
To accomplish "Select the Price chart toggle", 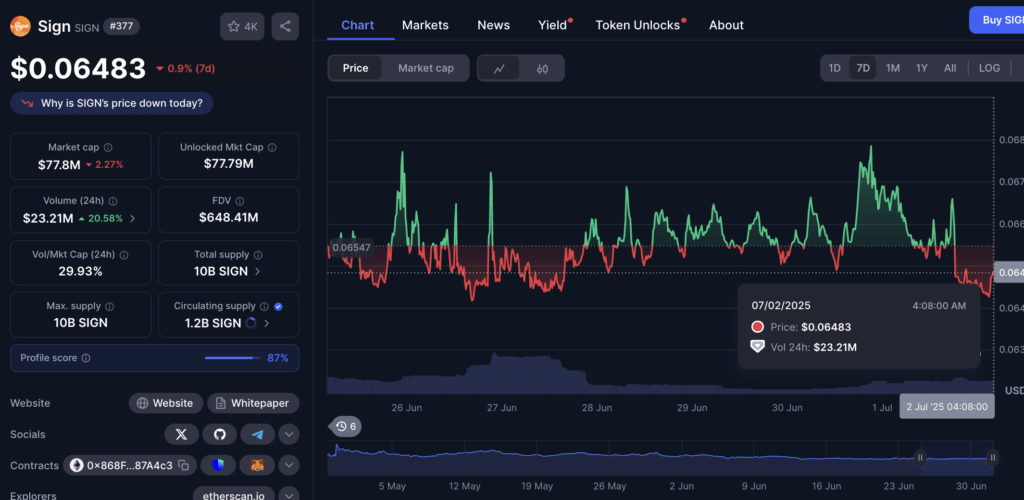I will click(355, 68).
